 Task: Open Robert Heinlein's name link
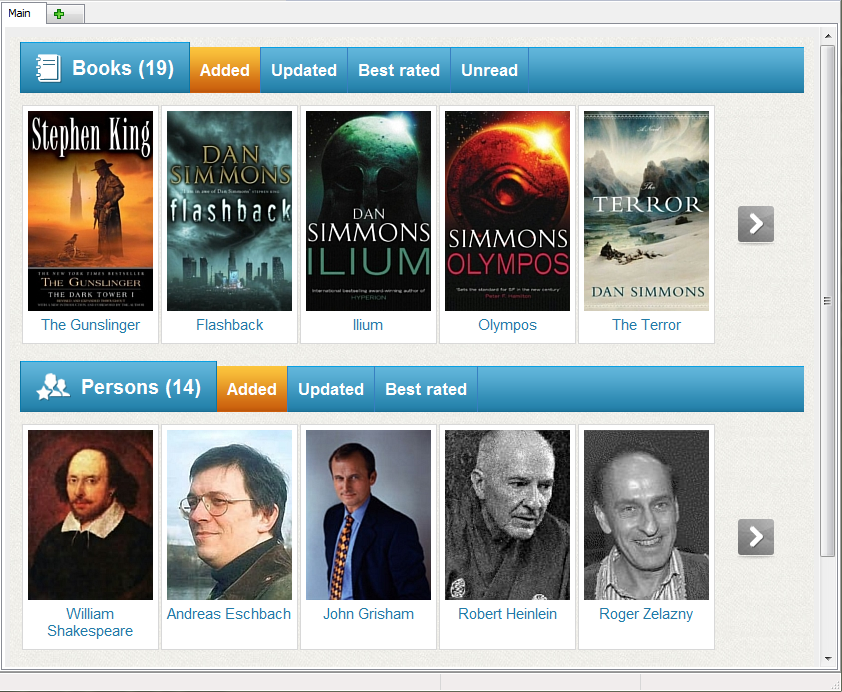point(507,614)
